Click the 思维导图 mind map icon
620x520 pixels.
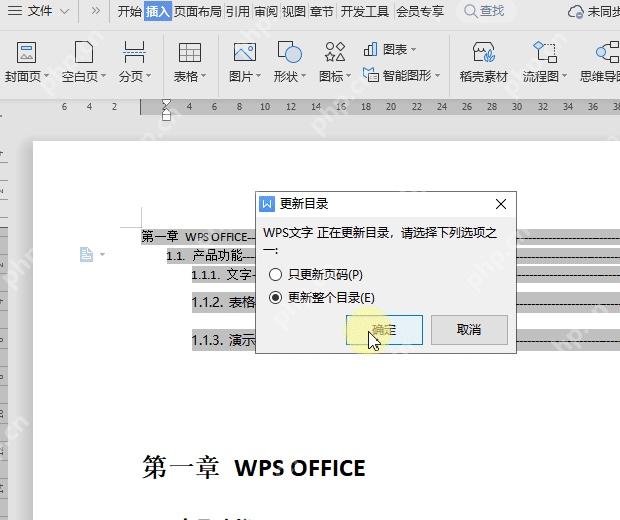[608, 52]
